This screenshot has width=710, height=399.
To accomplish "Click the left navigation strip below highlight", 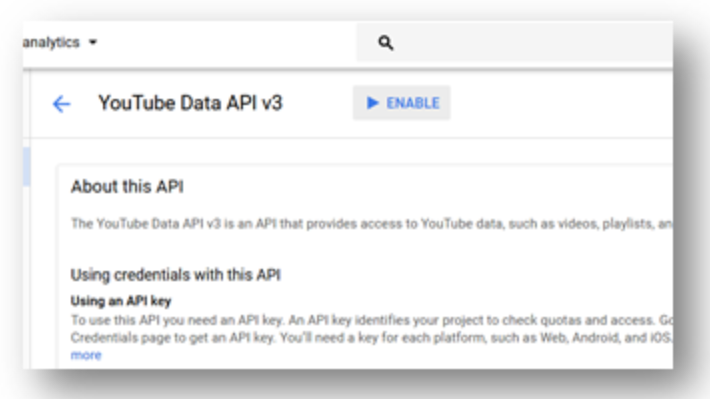I will click(x=26, y=276).
